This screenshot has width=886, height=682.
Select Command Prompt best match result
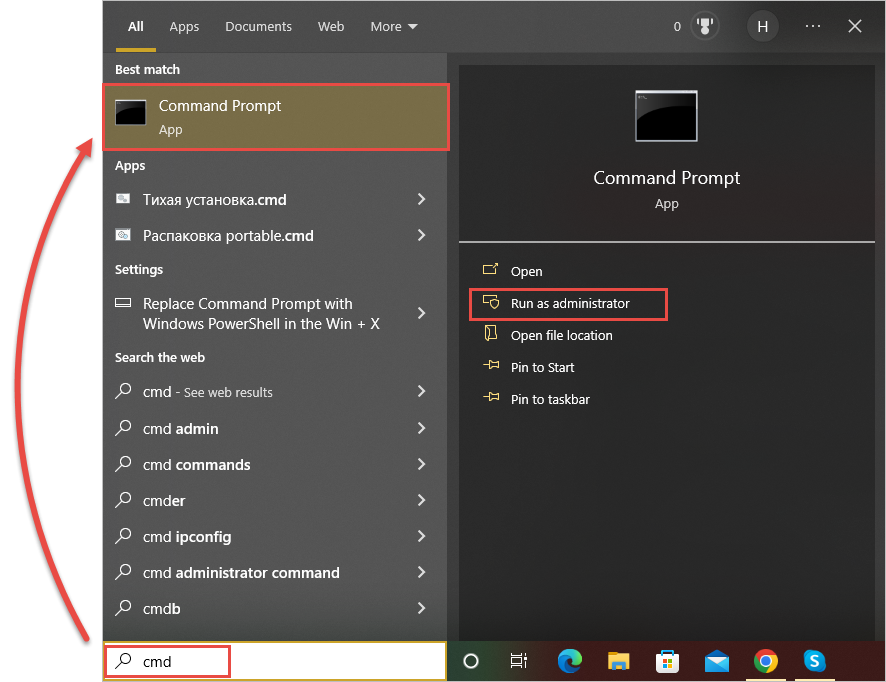point(276,117)
